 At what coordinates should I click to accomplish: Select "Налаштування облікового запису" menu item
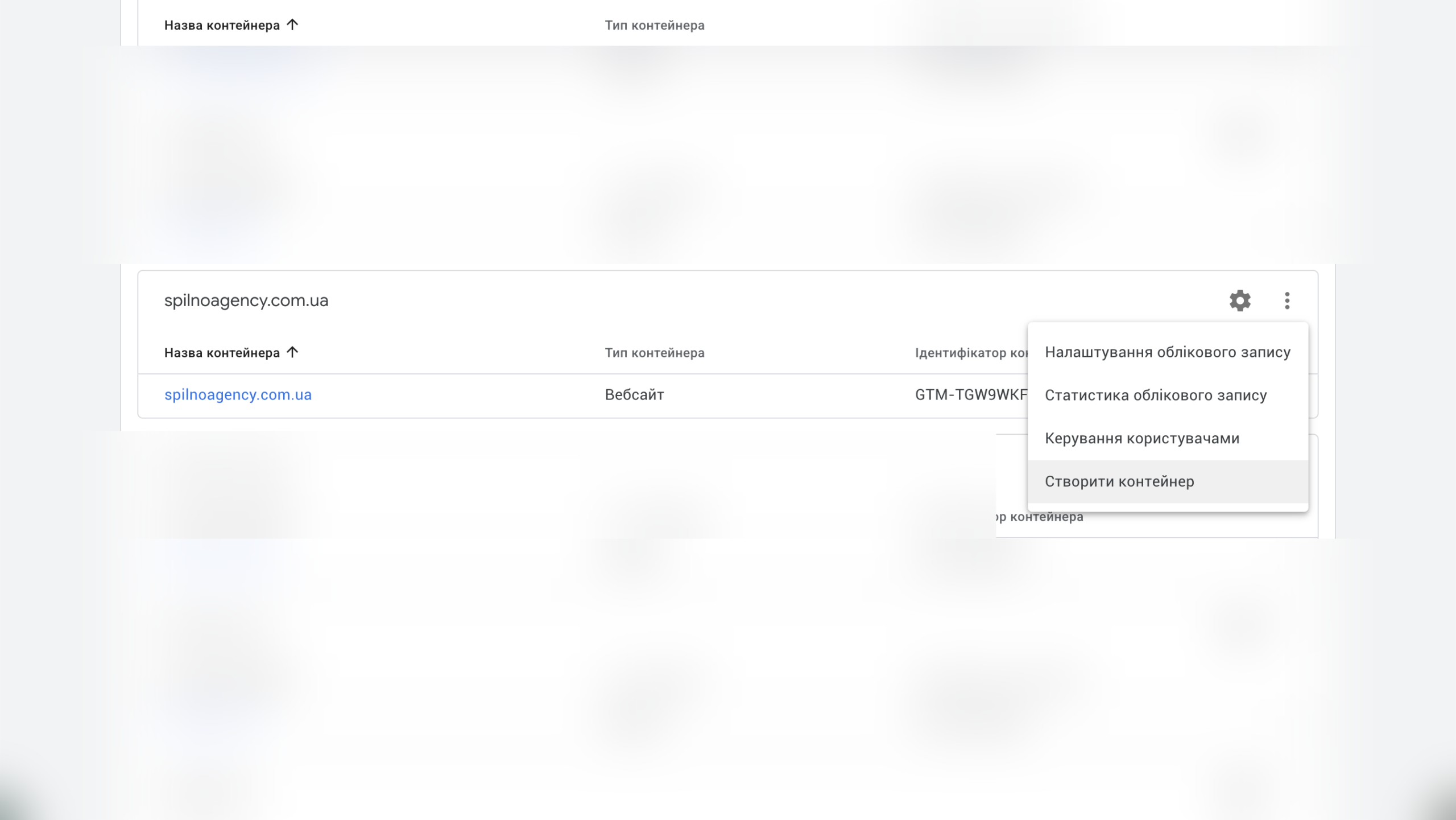tap(1168, 352)
